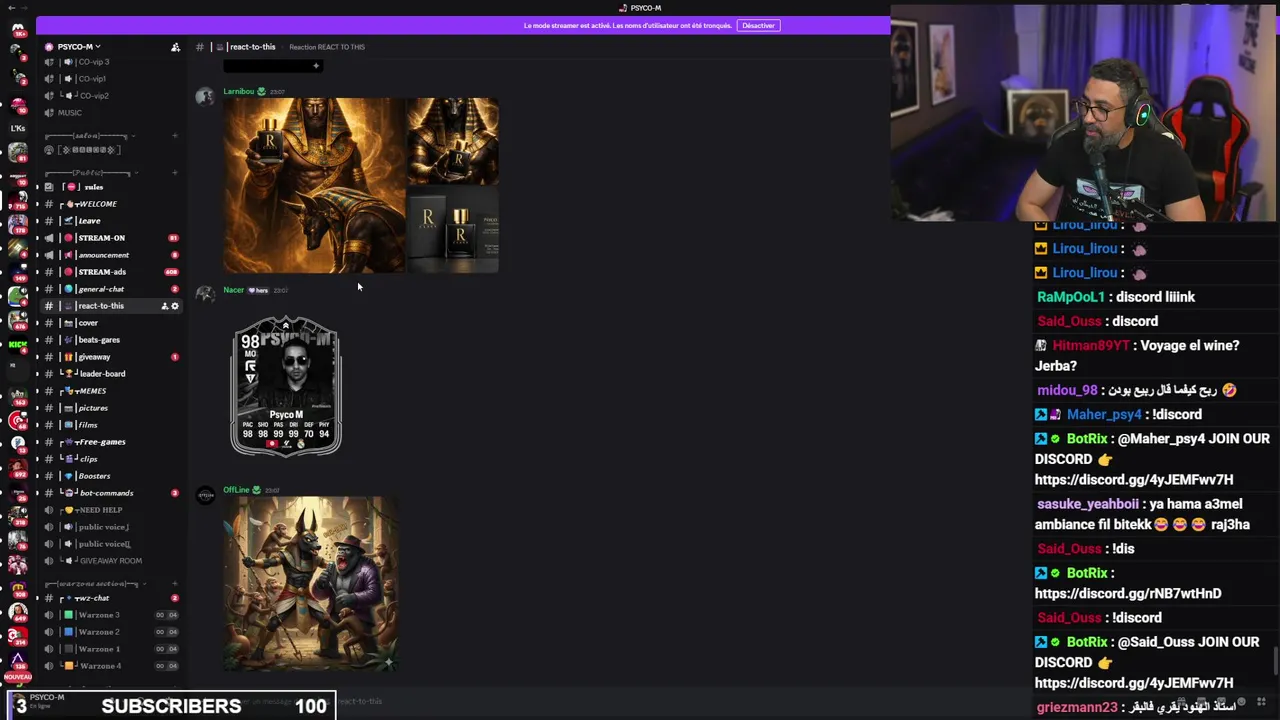Open the Leave channel

click(110, 221)
